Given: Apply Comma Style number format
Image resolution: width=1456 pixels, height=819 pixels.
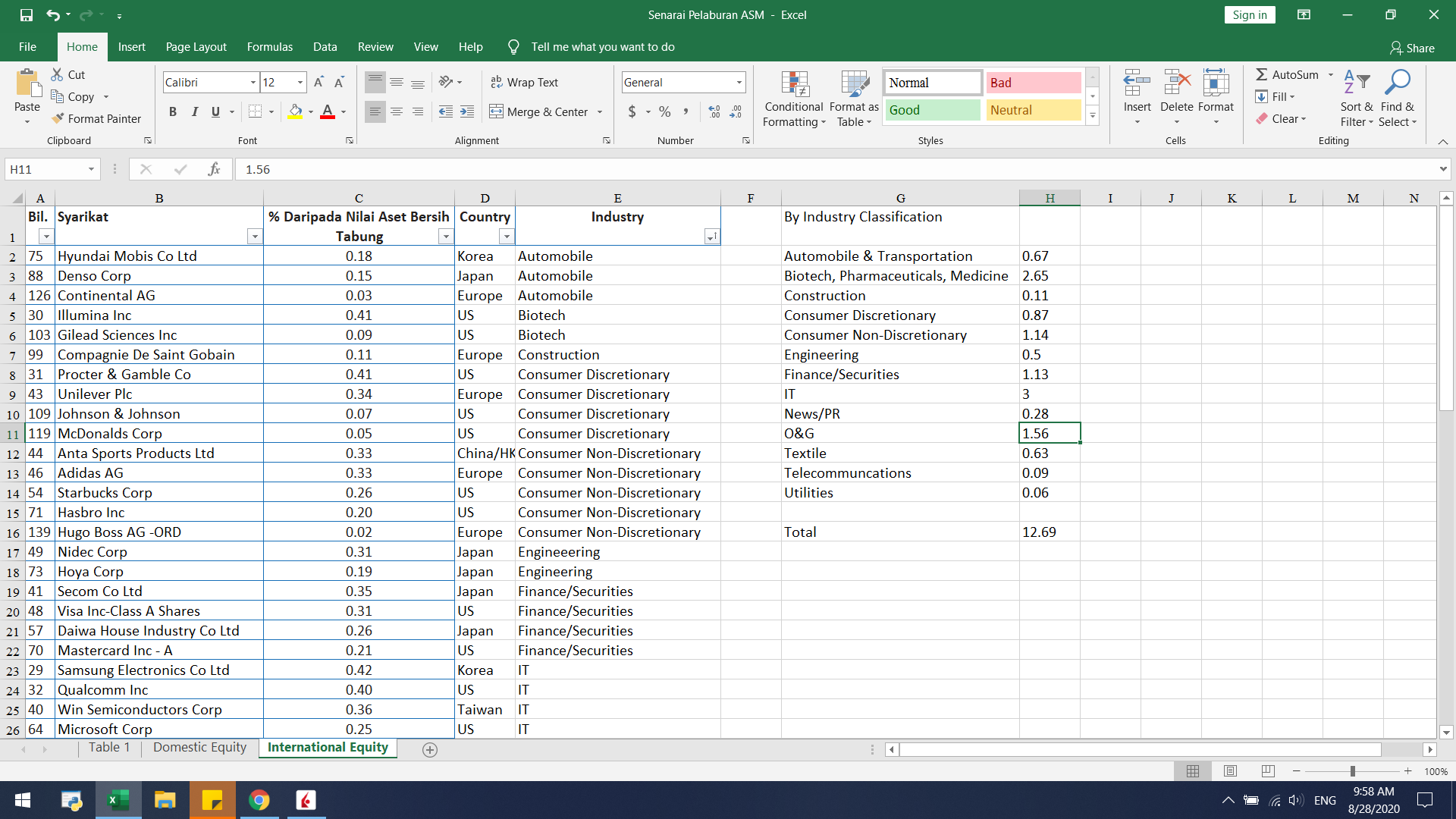Looking at the screenshot, I should [686, 111].
